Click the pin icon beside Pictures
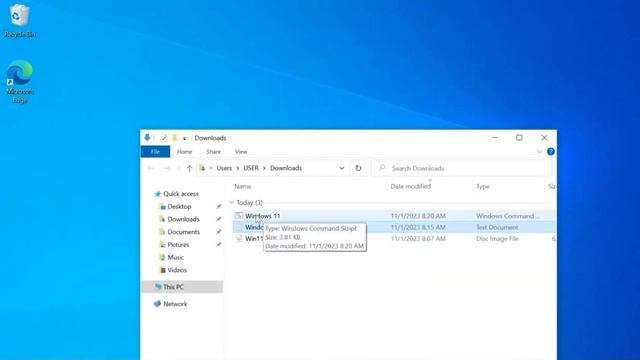640x360 pixels. (x=219, y=244)
